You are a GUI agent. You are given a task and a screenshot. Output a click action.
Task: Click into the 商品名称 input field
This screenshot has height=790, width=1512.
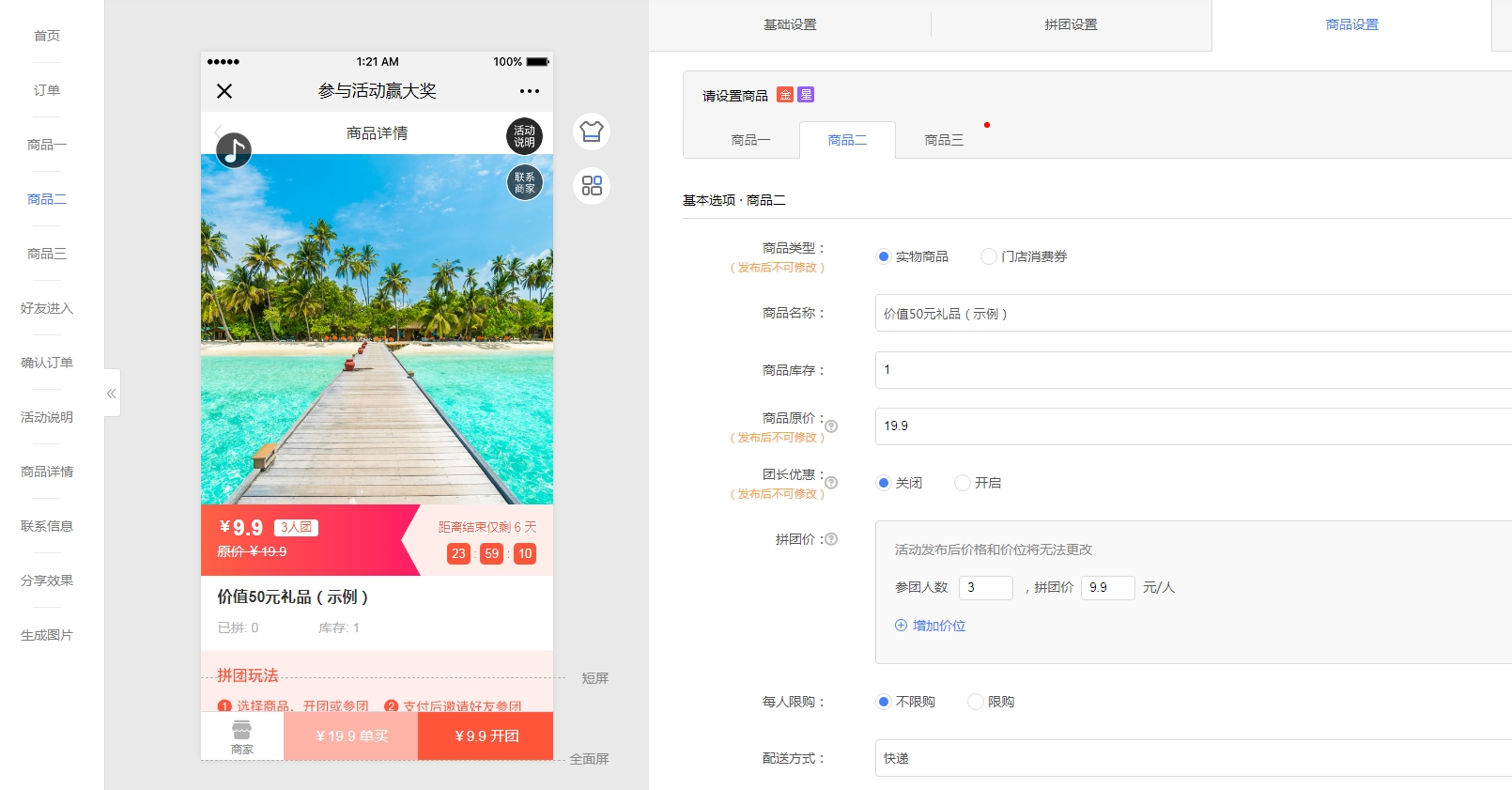click(x=1193, y=314)
